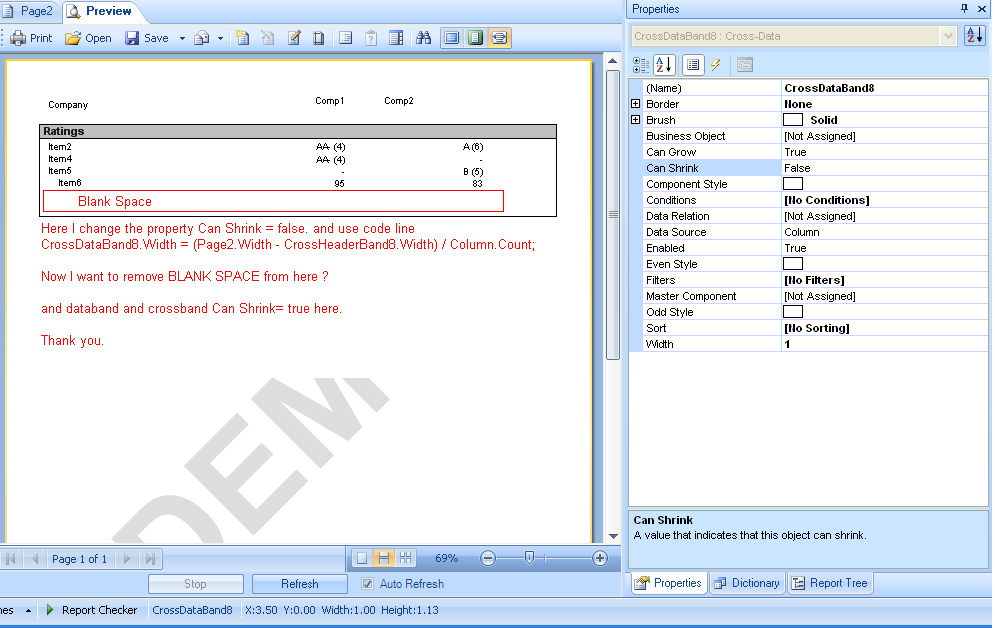Open the Save dropdown arrow
This screenshot has height=628, width=995.
coord(182,38)
